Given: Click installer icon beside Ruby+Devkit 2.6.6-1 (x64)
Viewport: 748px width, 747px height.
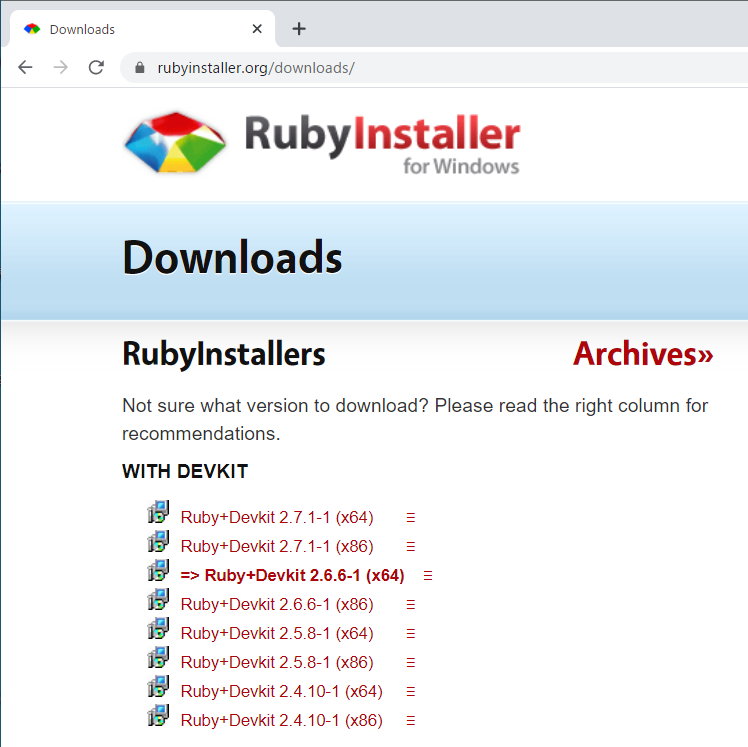Looking at the screenshot, I should point(158,572).
